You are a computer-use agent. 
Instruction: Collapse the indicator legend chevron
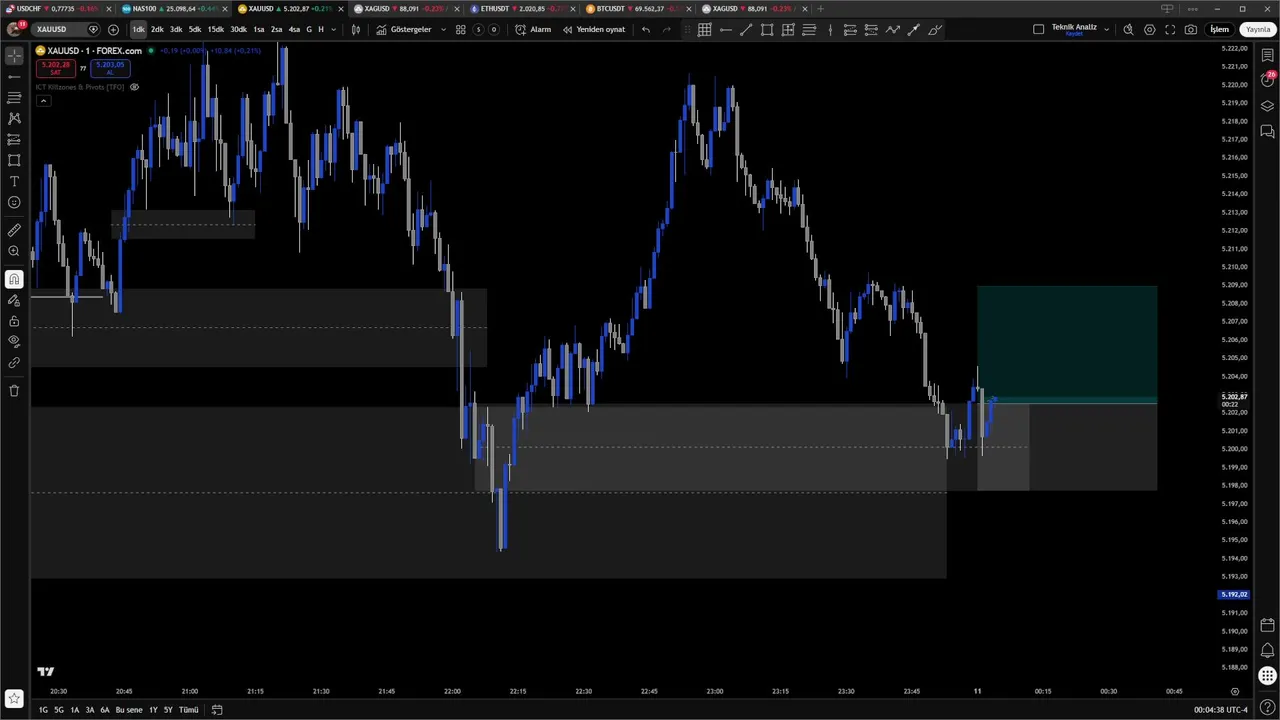click(43, 100)
